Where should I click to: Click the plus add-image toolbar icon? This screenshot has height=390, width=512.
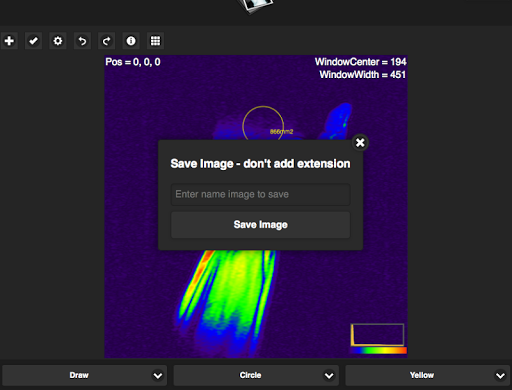[x=9, y=41]
